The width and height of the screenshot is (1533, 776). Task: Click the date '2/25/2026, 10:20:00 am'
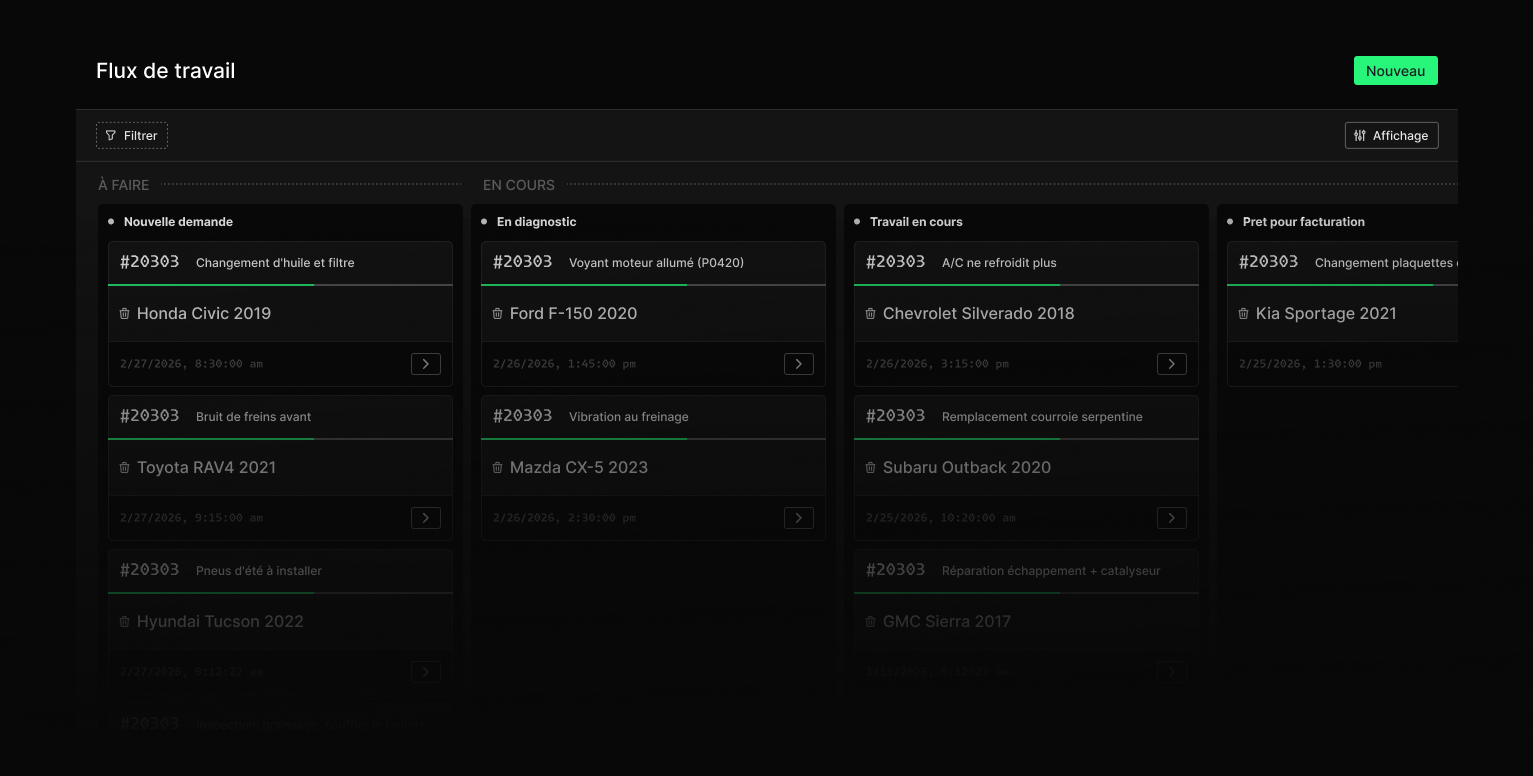pyautogui.click(x=941, y=518)
